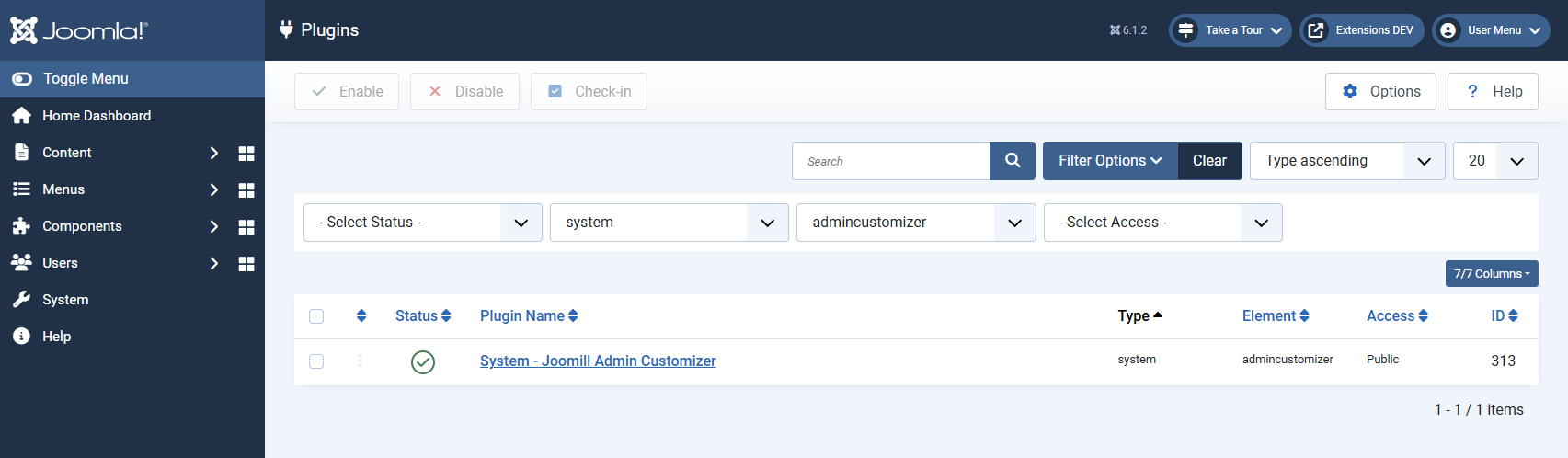Toggle enabled status checkmark for plugin
The height and width of the screenshot is (458, 1568).
[423, 362]
